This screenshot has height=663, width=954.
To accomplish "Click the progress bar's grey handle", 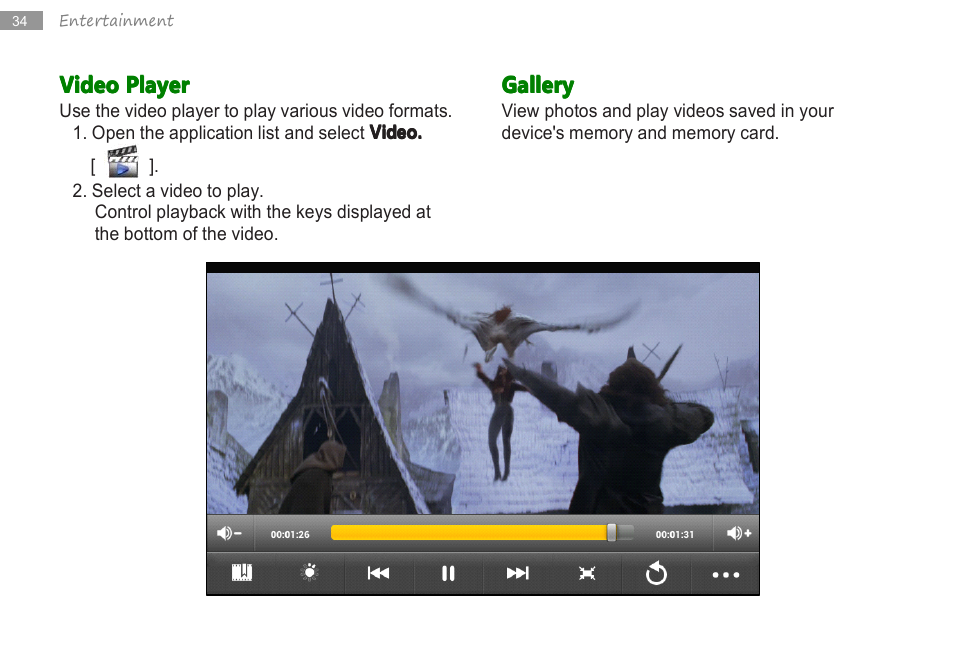I will pos(611,533).
